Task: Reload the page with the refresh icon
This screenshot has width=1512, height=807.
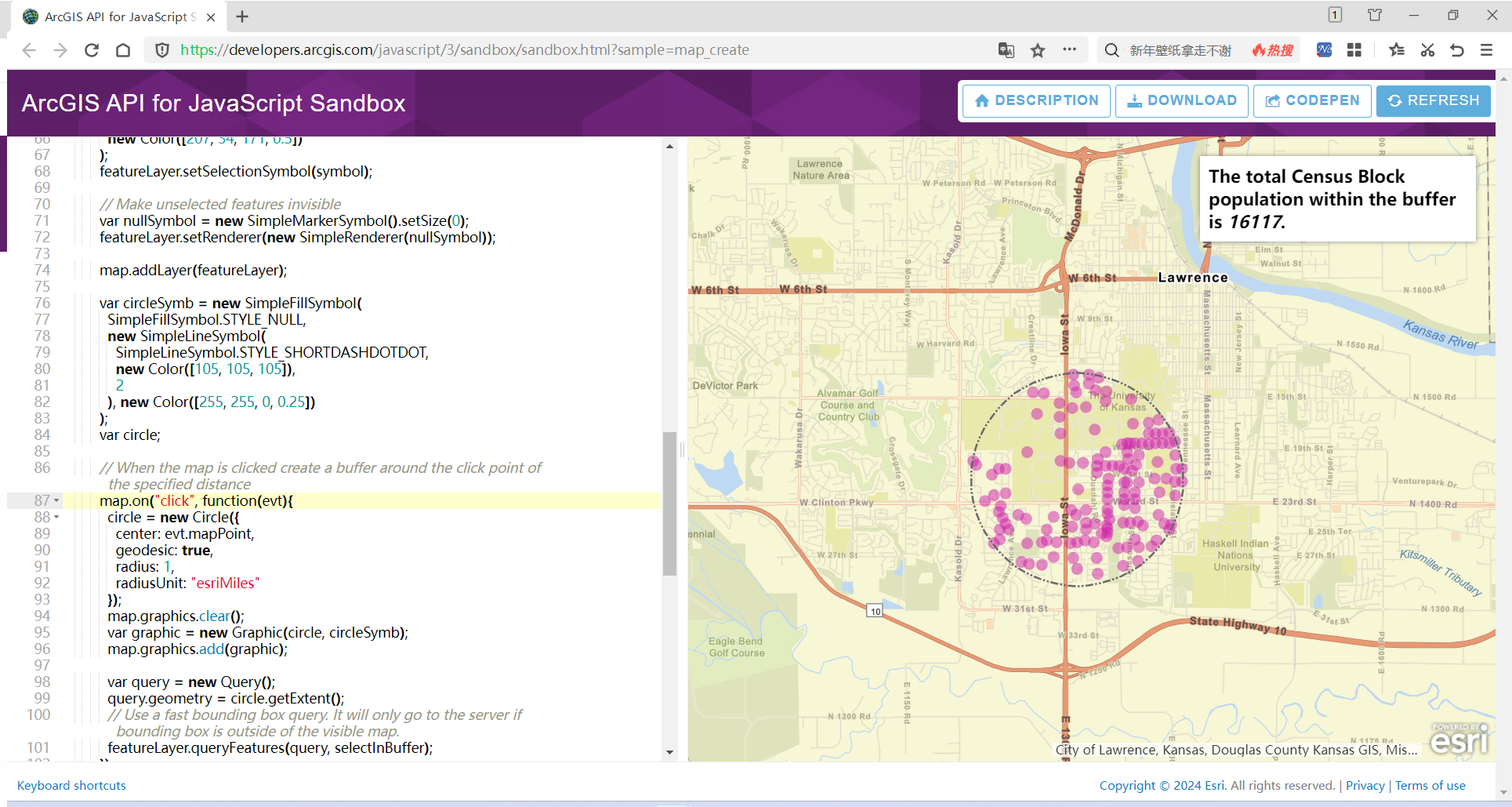Action: click(x=92, y=49)
